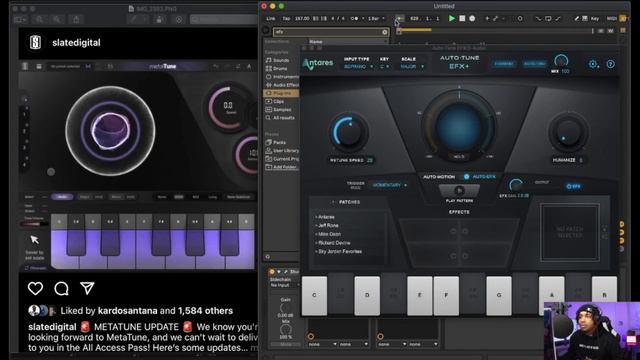
Task: Click Play Pattern button in Auto-Tune
Action: click(x=459, y=191)
